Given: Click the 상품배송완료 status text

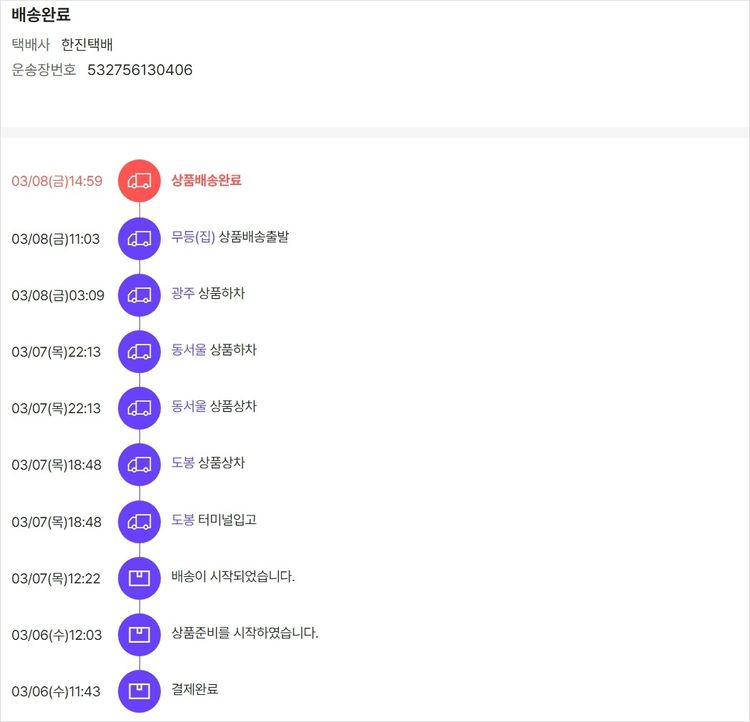Looking at the screenshot, I should (206, 180).
